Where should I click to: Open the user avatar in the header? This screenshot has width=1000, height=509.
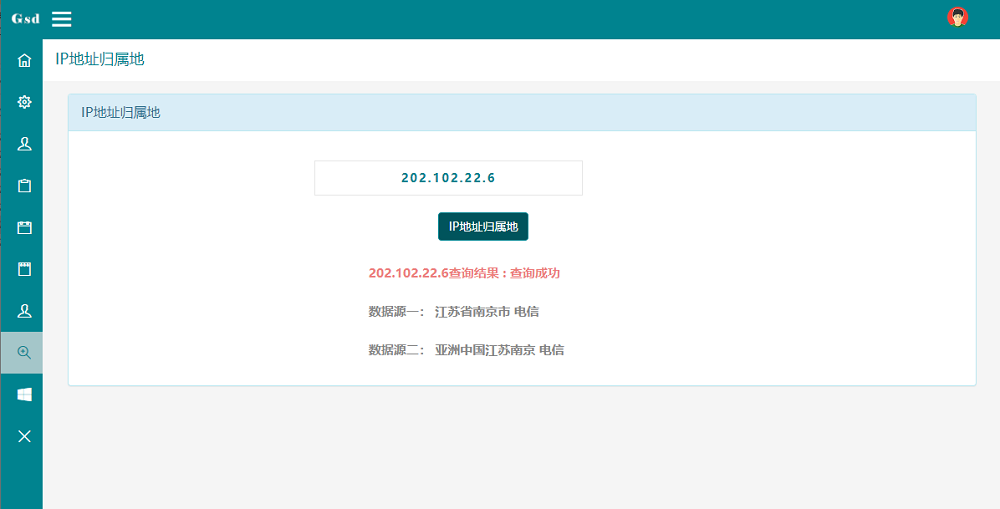957,17
